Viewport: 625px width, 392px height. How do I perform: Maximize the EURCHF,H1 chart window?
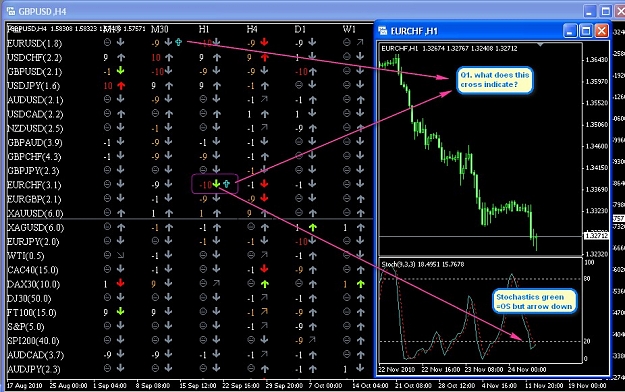tap(586, 31)
